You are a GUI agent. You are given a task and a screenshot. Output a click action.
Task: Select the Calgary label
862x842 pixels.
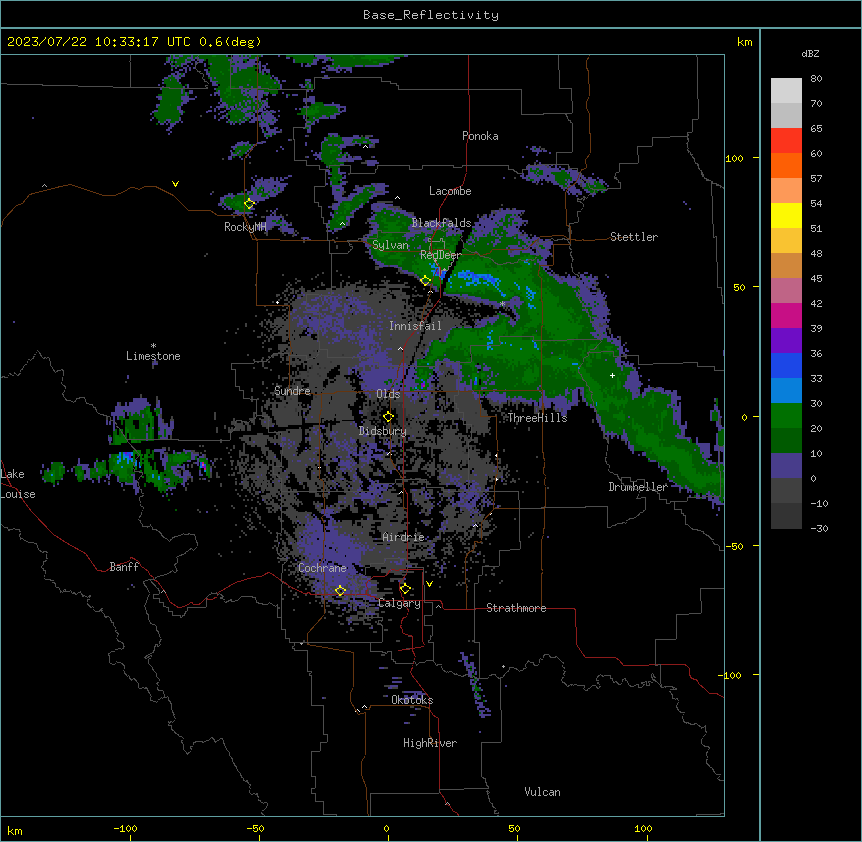coord(399,603)
